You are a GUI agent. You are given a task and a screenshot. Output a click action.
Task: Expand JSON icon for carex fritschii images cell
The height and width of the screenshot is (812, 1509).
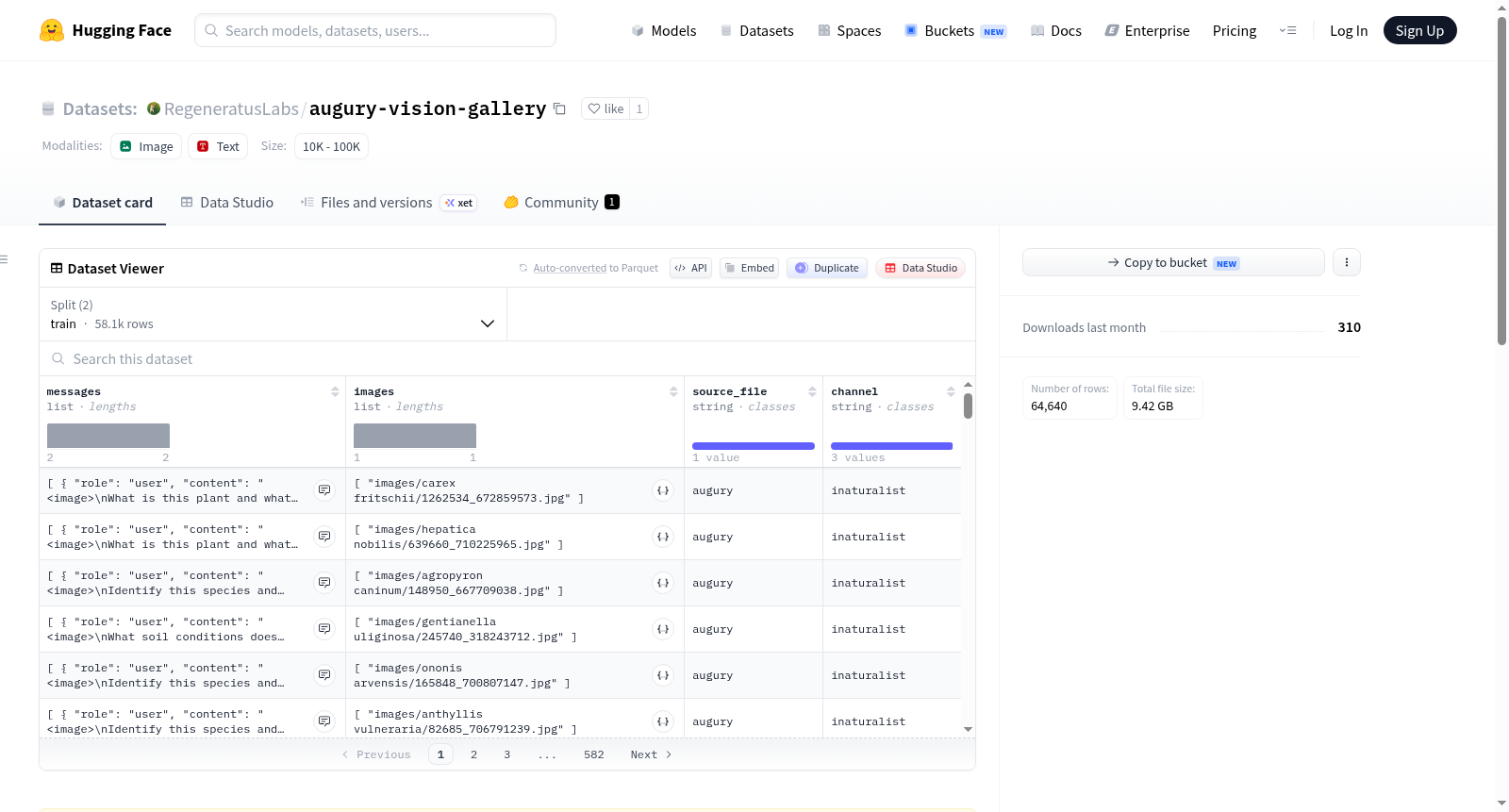[663, 490]
